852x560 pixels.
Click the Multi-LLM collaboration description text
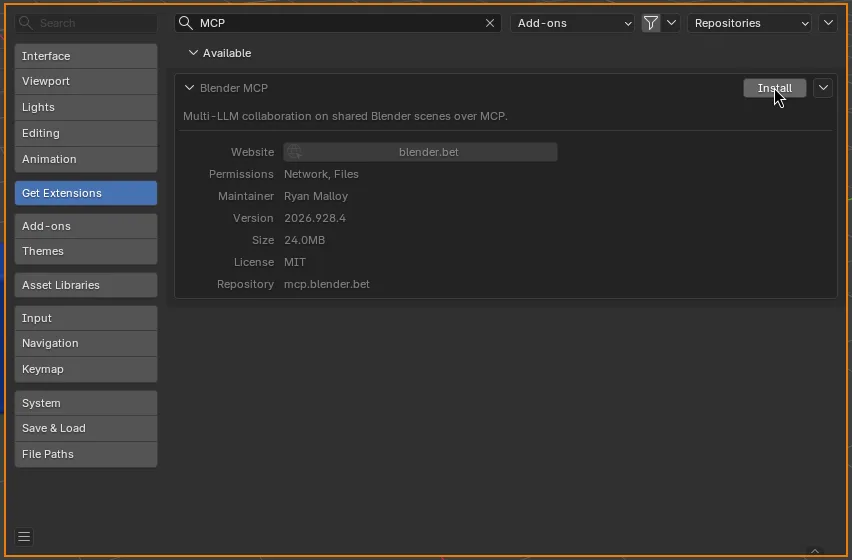(x=345, y=116)
